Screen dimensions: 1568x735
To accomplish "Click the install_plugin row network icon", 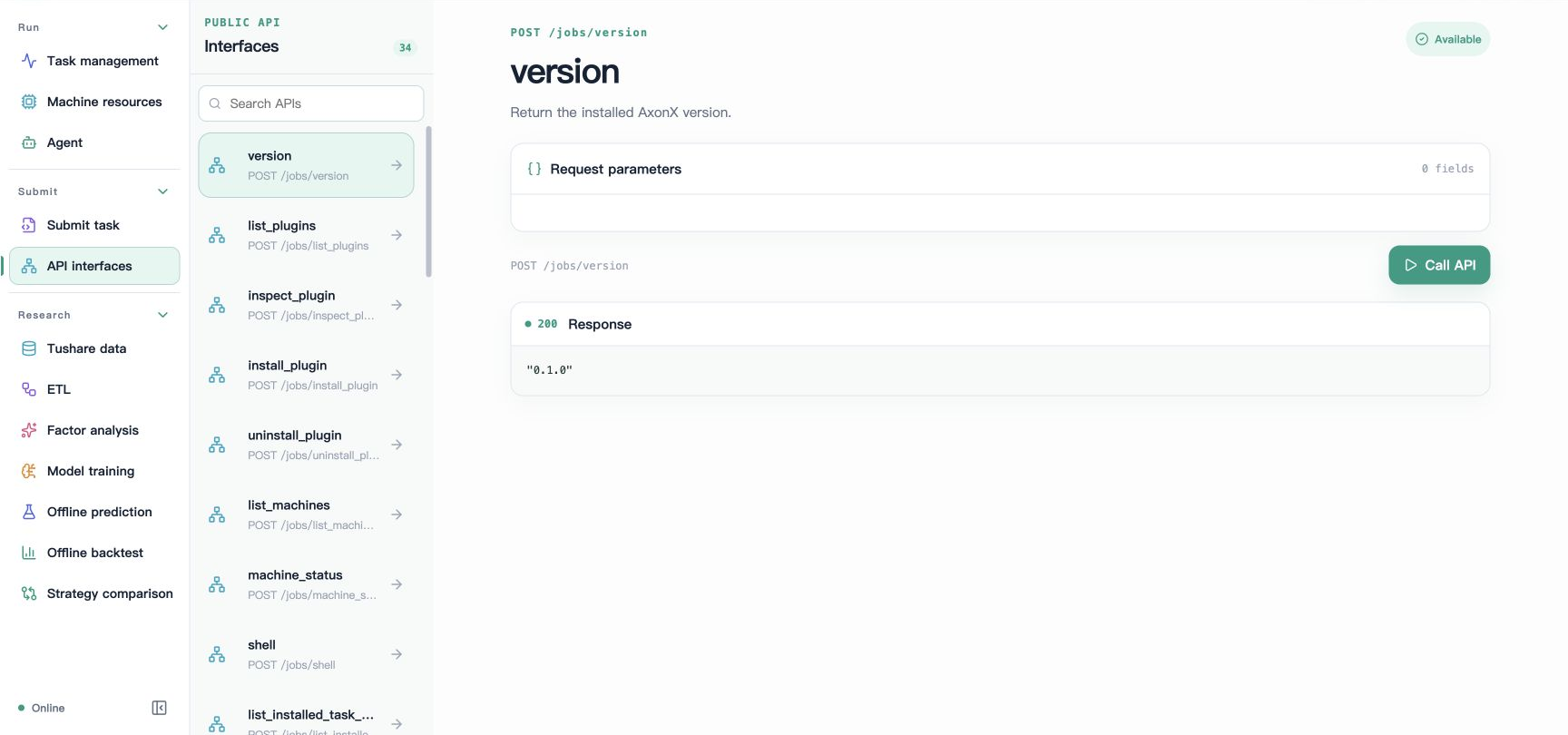I will click(217, 375).
